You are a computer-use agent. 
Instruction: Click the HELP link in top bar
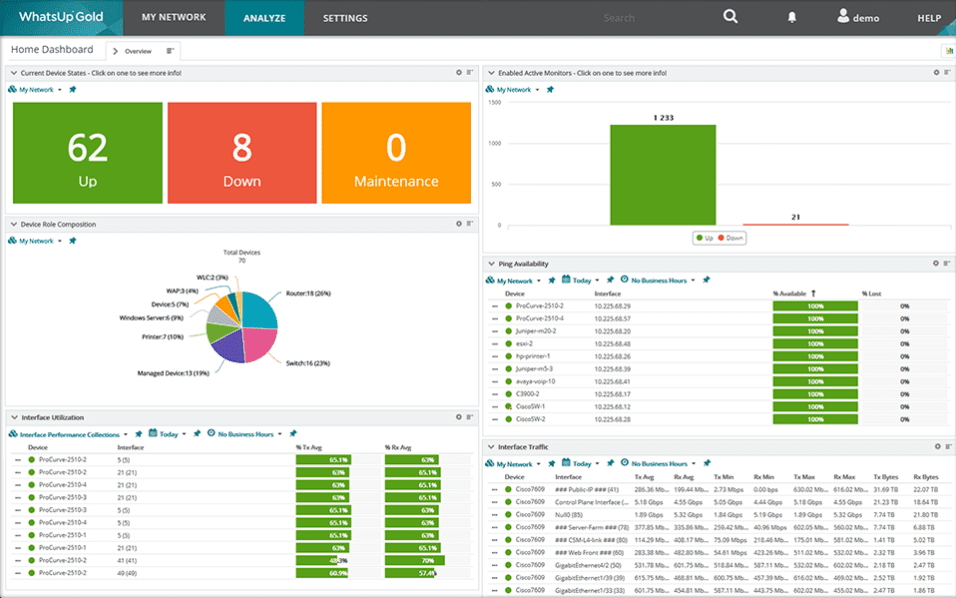coord(929,18)
